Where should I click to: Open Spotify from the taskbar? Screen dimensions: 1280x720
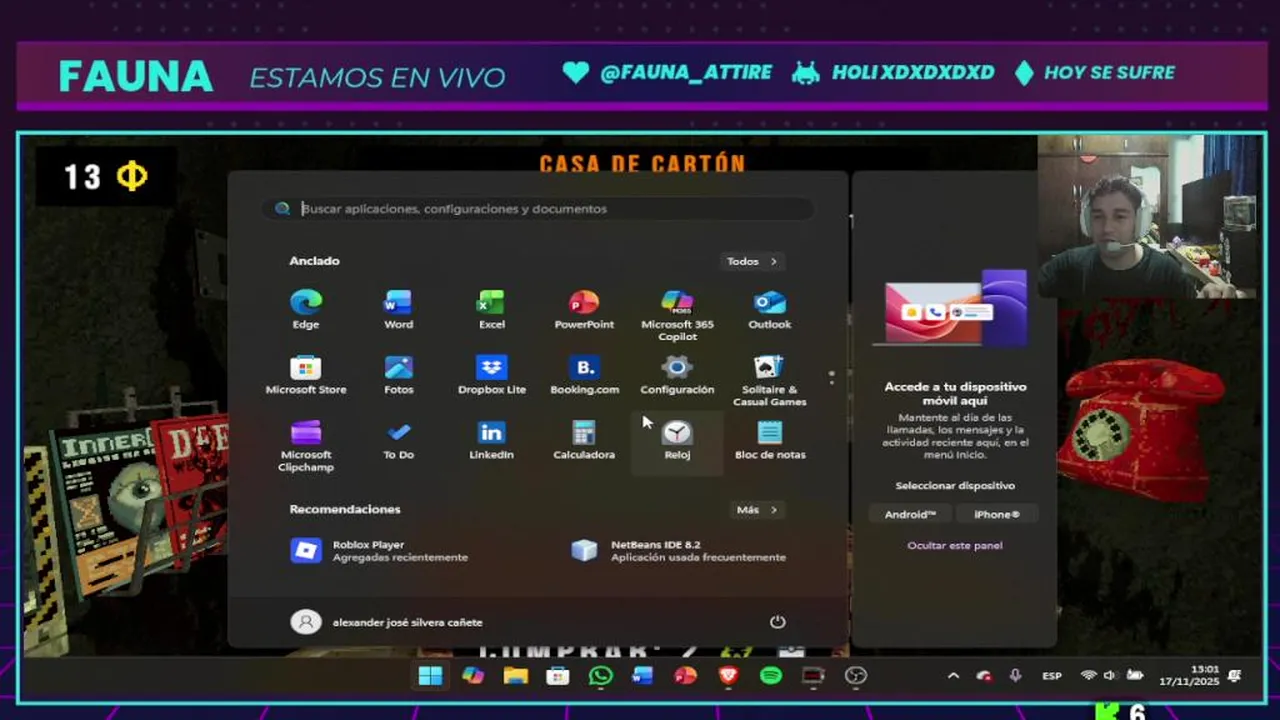pos(770,676)
